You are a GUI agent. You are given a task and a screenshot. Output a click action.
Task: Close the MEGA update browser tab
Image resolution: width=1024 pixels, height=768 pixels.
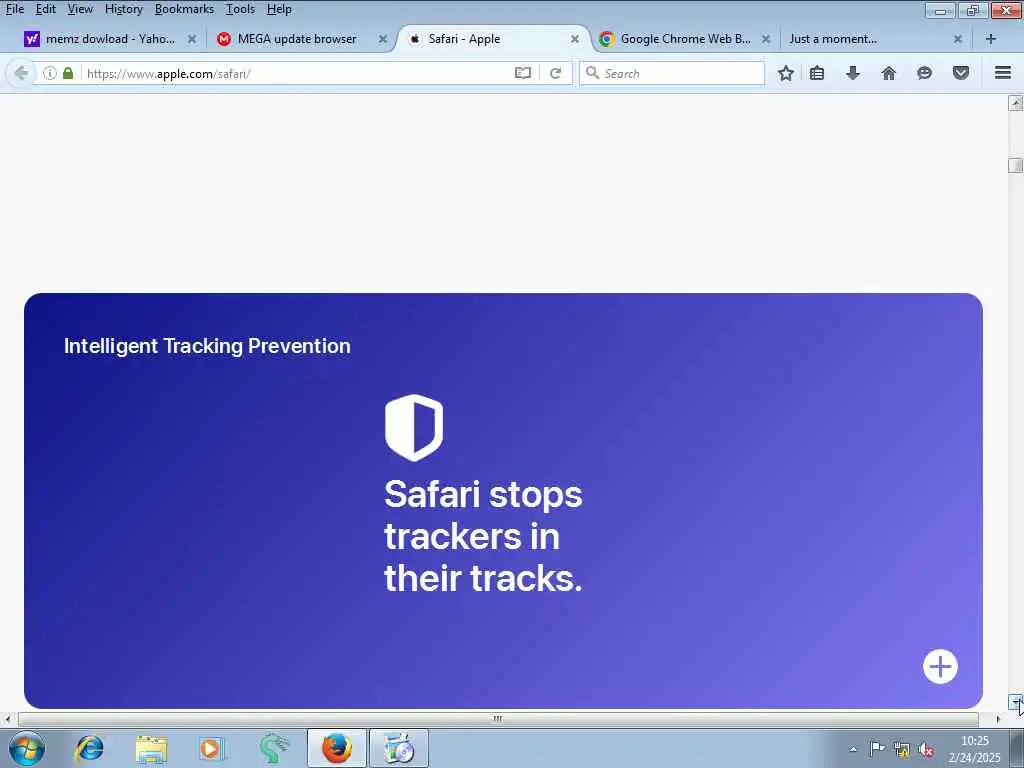383,39
